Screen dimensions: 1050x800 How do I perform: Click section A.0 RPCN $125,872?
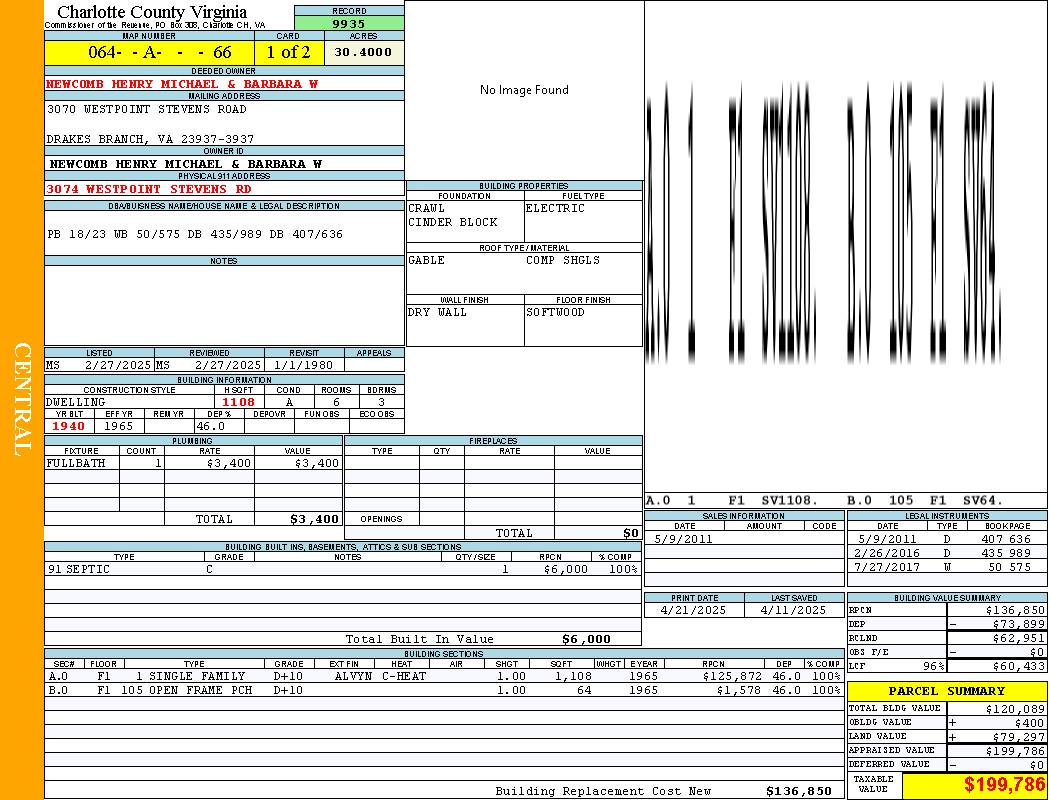point(731,676)
